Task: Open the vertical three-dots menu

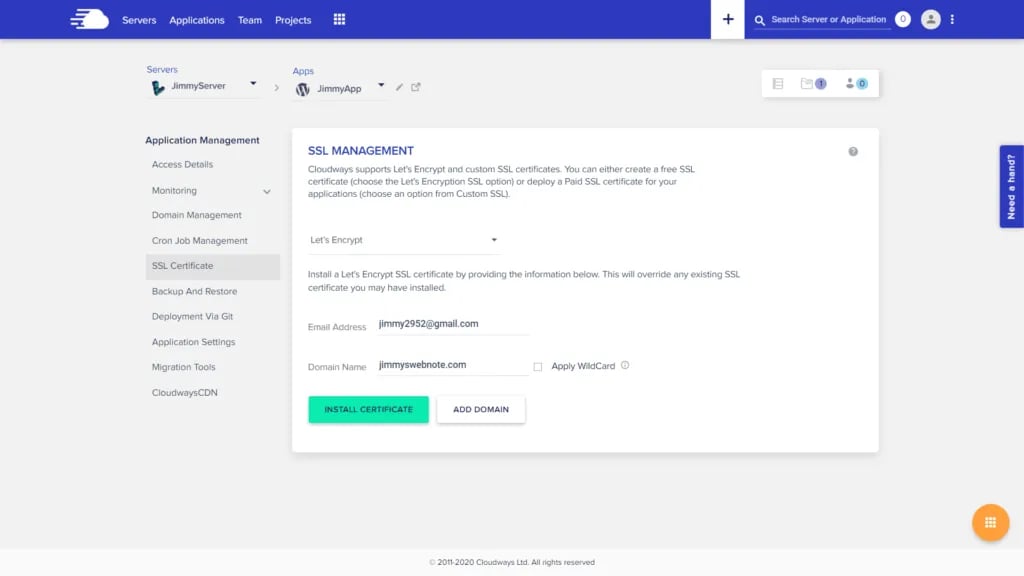Action: coord(952,20)
